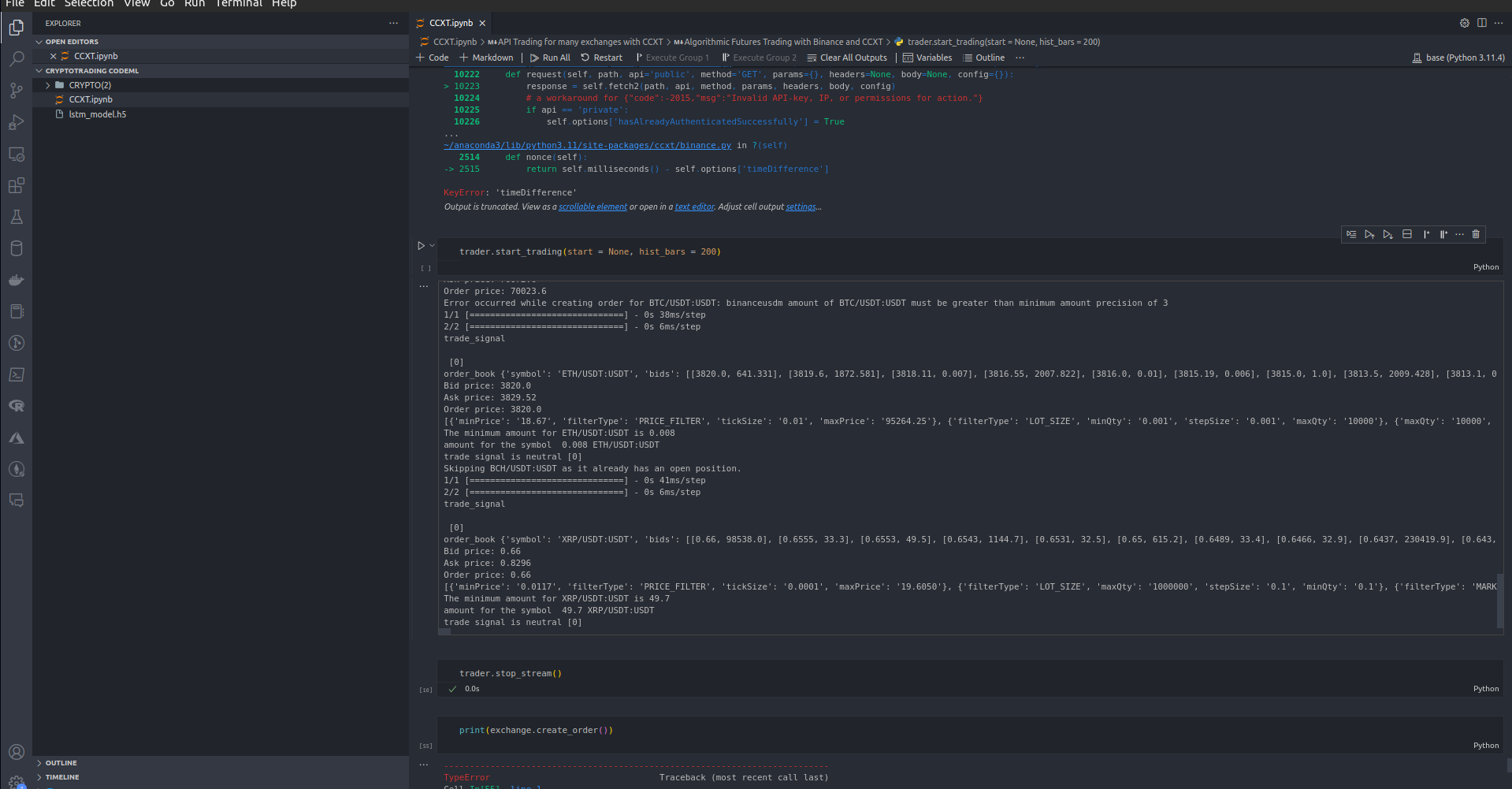Screen dimensions: 1512x789
Task: Run the trader.start_trading cell
Action: [x=421, y=246]
